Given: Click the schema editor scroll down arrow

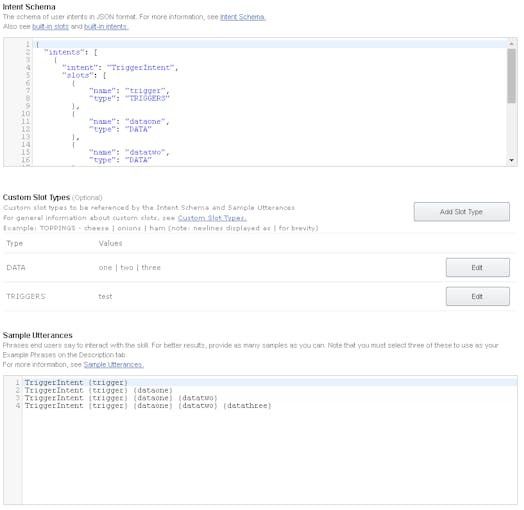Looking at the screenshot, I should pos(511,160).
